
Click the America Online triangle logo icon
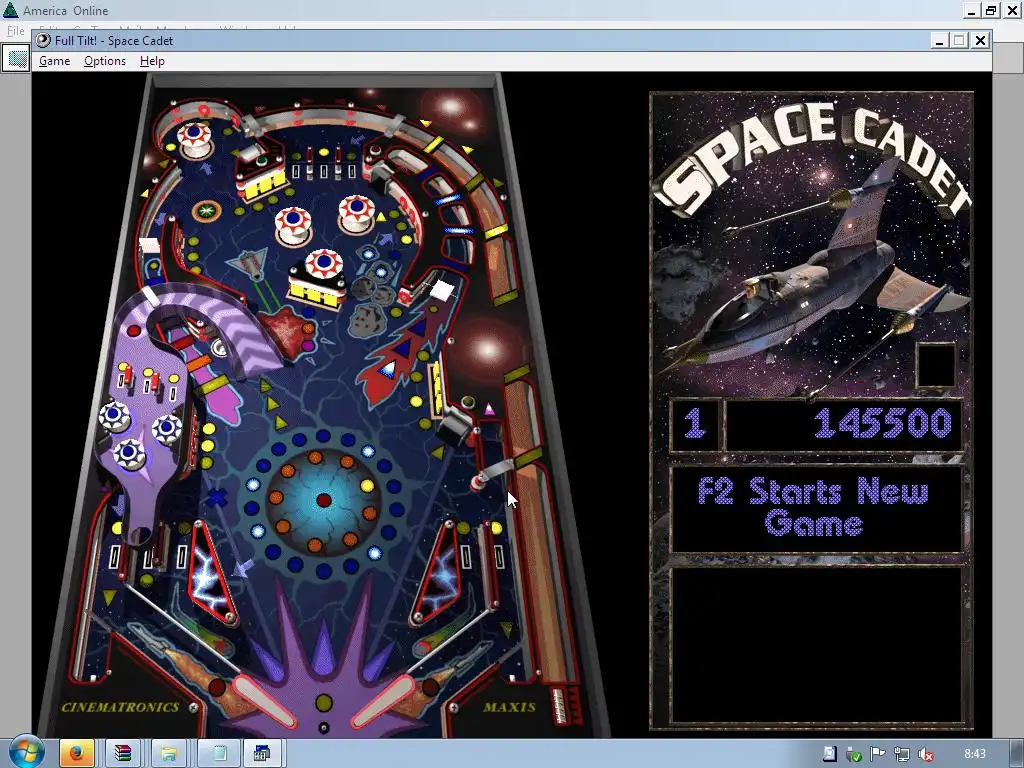[x=10, y=10]
